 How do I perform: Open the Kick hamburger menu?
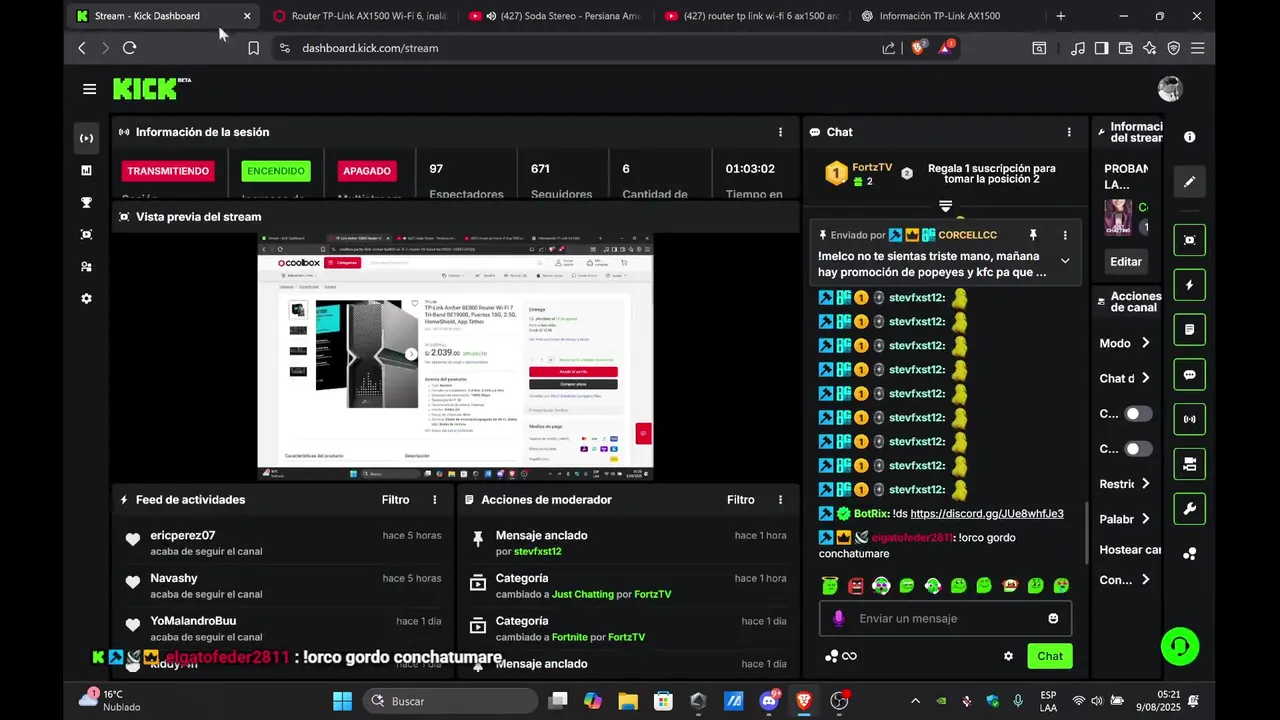pos(89,89)
